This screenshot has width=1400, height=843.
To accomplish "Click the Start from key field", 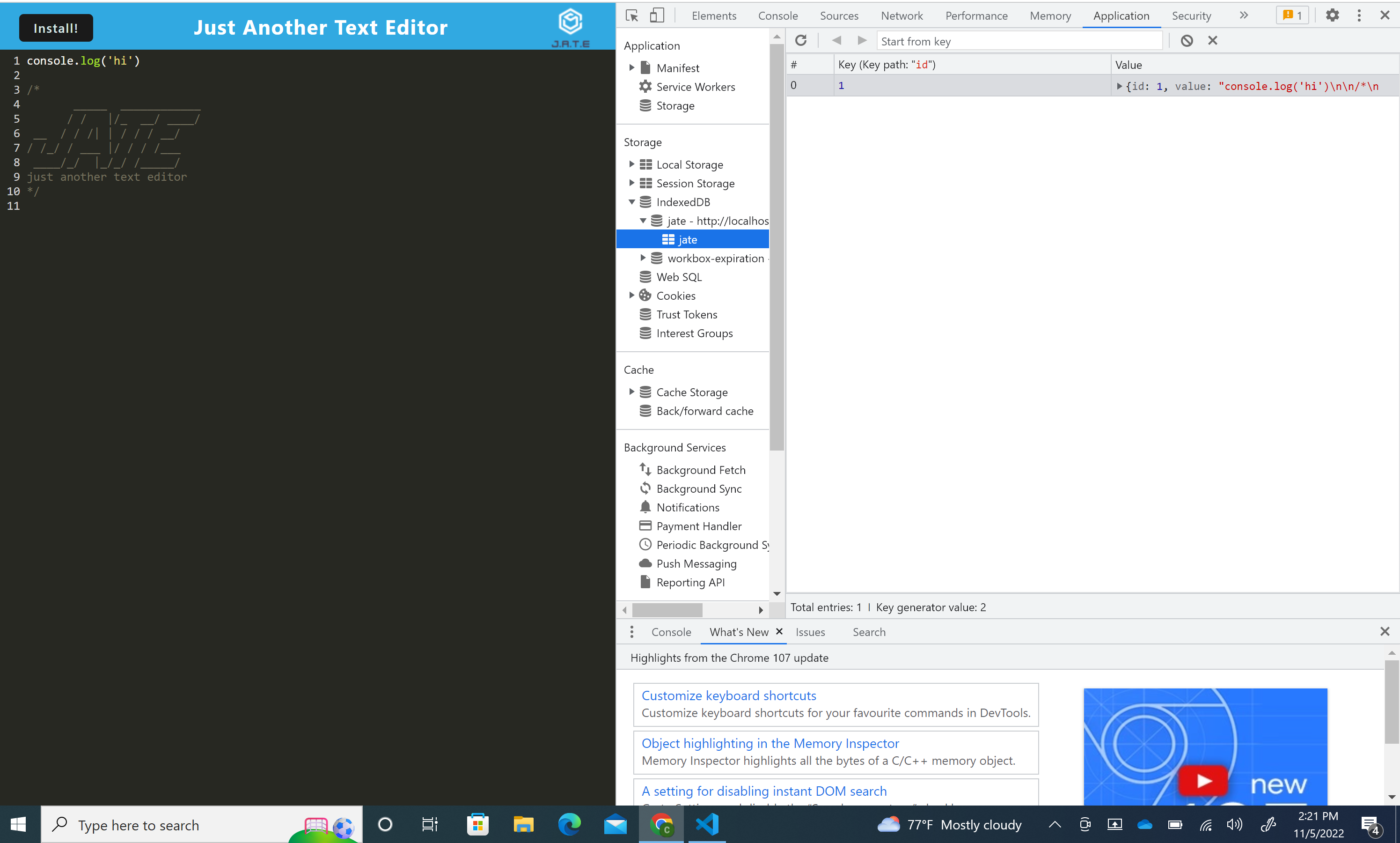I will 1019,41.
